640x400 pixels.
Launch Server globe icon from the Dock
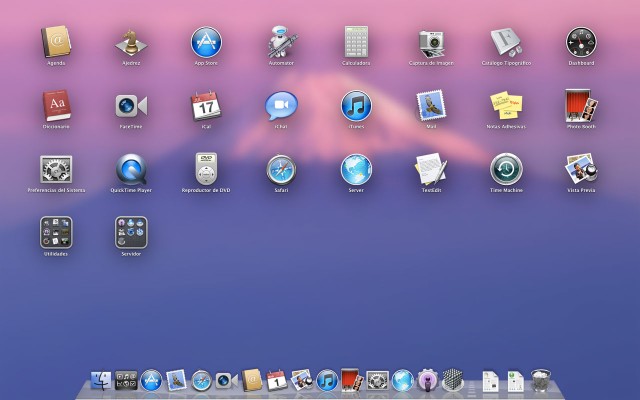click(402, 380)
